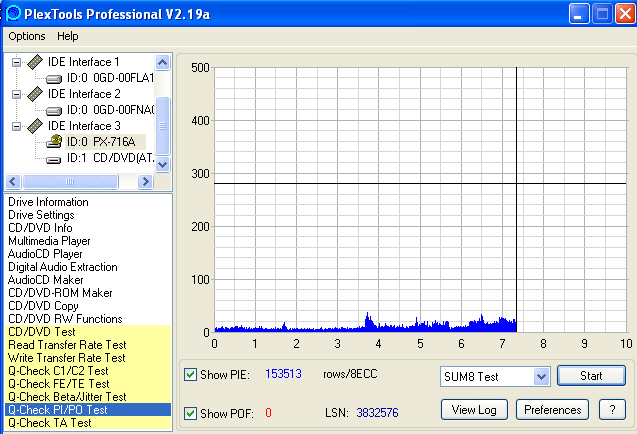Select the CD/DVD Test entry

(x=88, y=332)
